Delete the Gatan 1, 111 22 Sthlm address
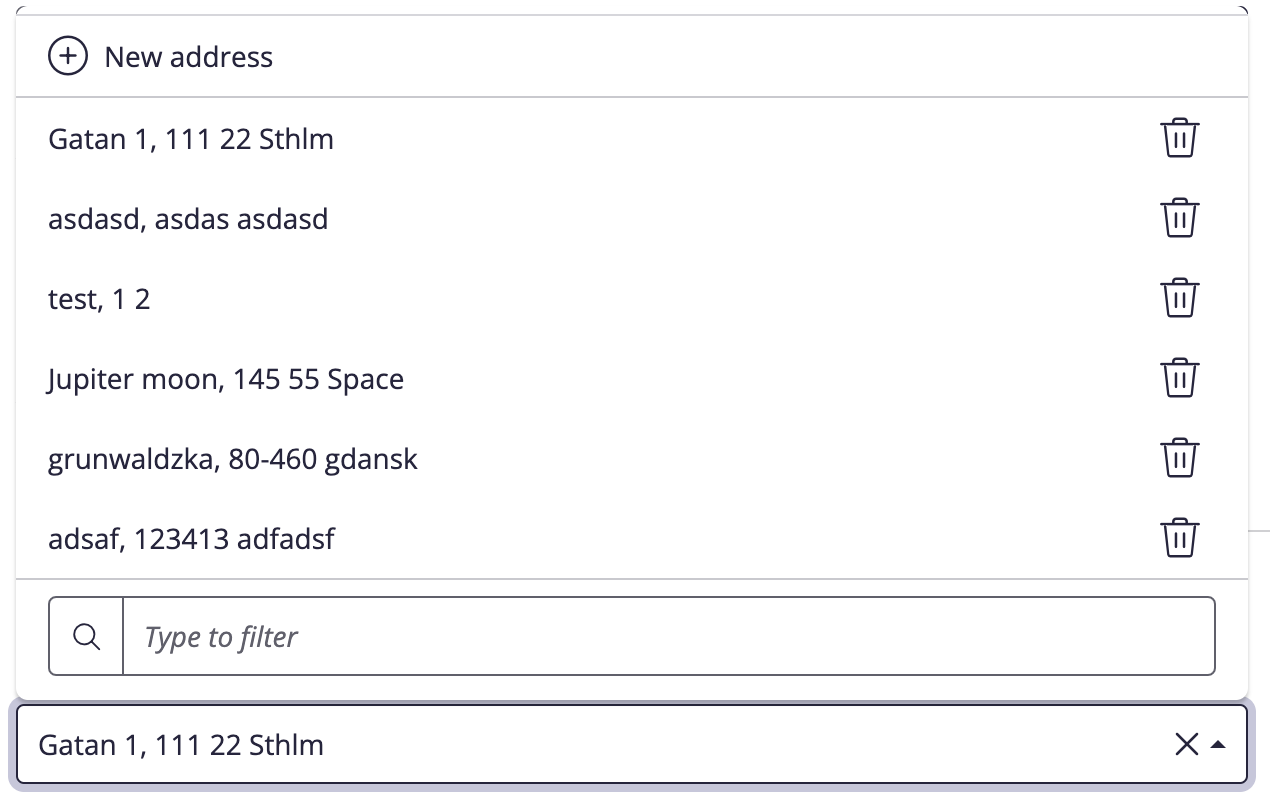 1179,138
